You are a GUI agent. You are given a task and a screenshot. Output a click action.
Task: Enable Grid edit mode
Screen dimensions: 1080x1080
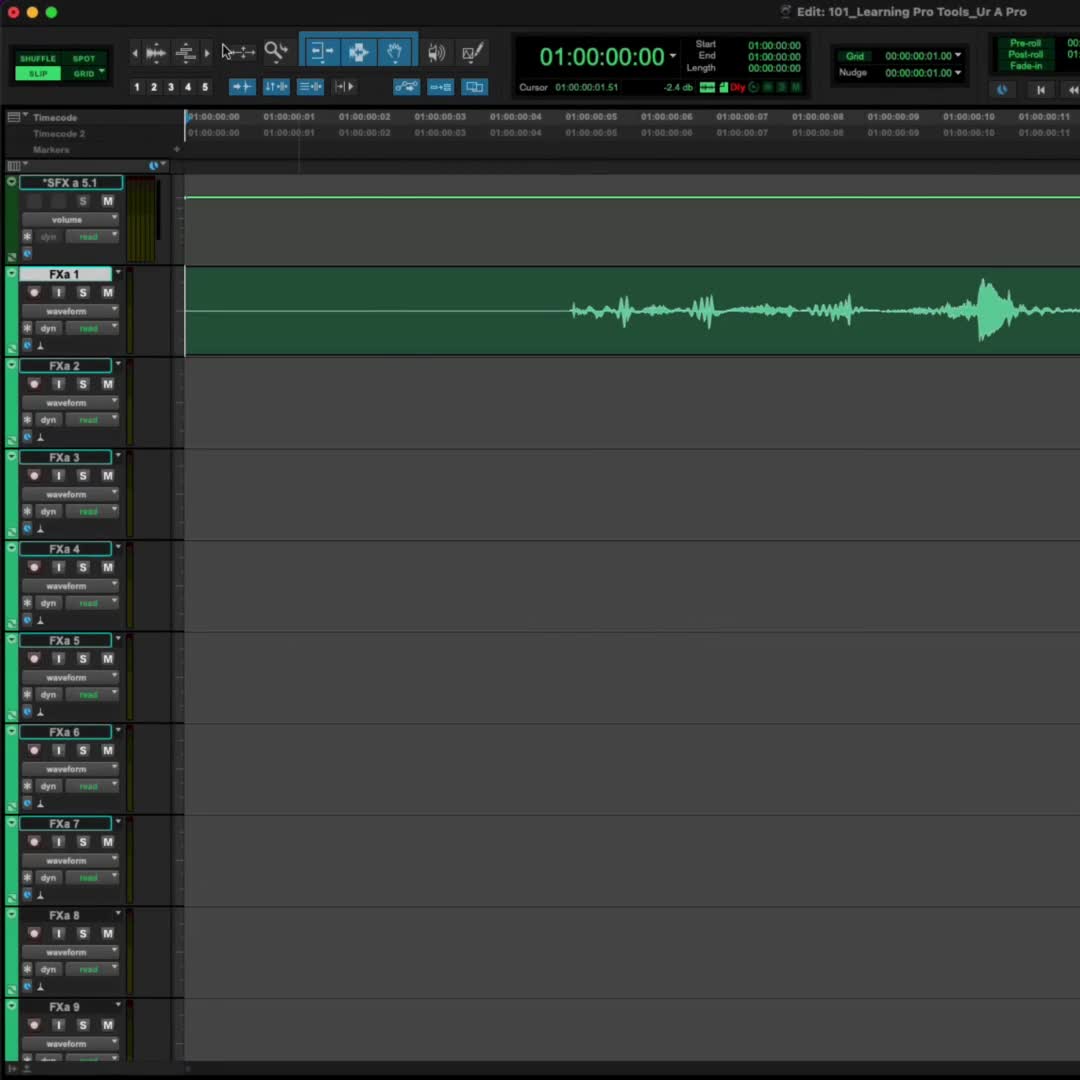coord(83,74)
